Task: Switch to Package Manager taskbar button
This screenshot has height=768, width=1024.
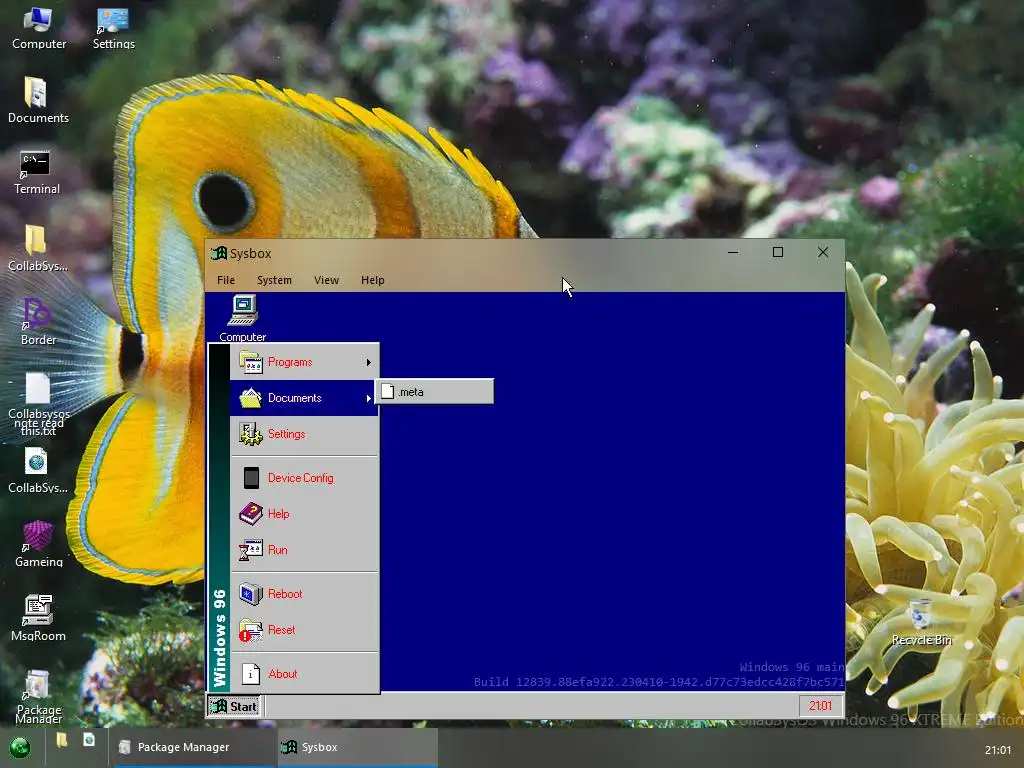Action: click(x=193, y=747)
